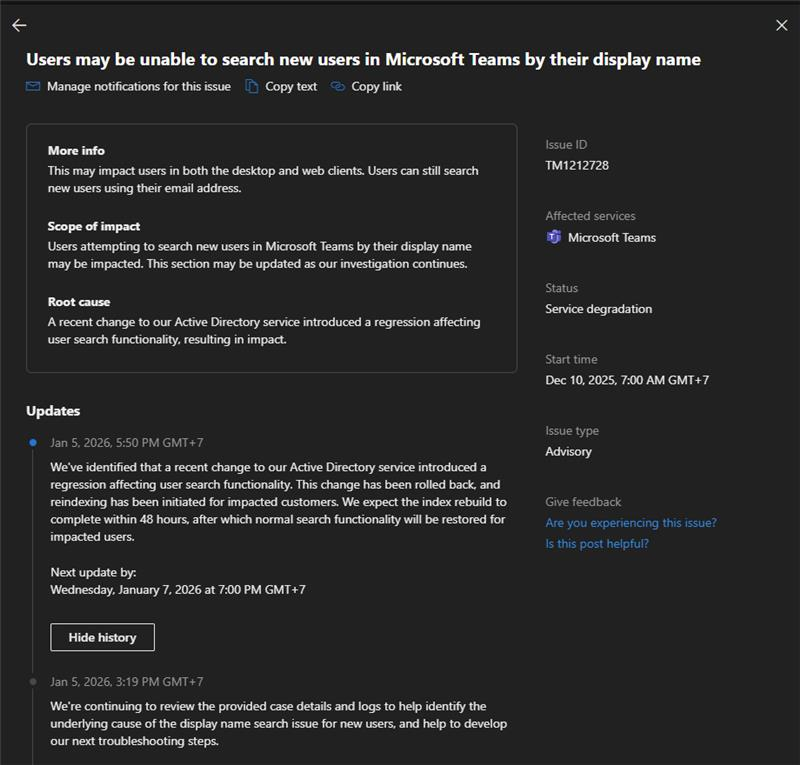The image size is (800, 765).
Task: Click the Microsoft Teams logo icon
Action: tap(554, 237)
